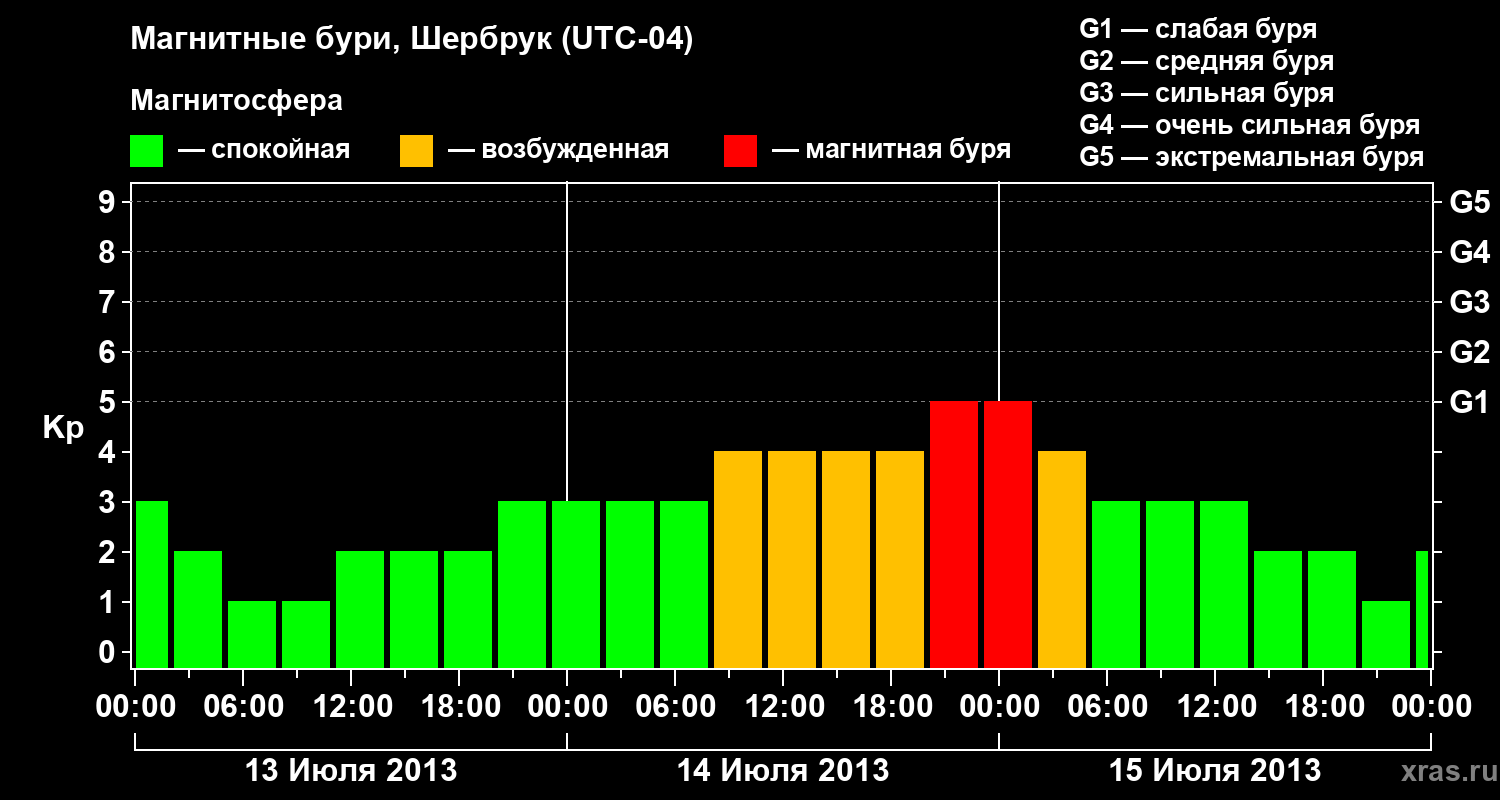Click the green bar for 15 July 06:00–09:00

[1116, 584]
